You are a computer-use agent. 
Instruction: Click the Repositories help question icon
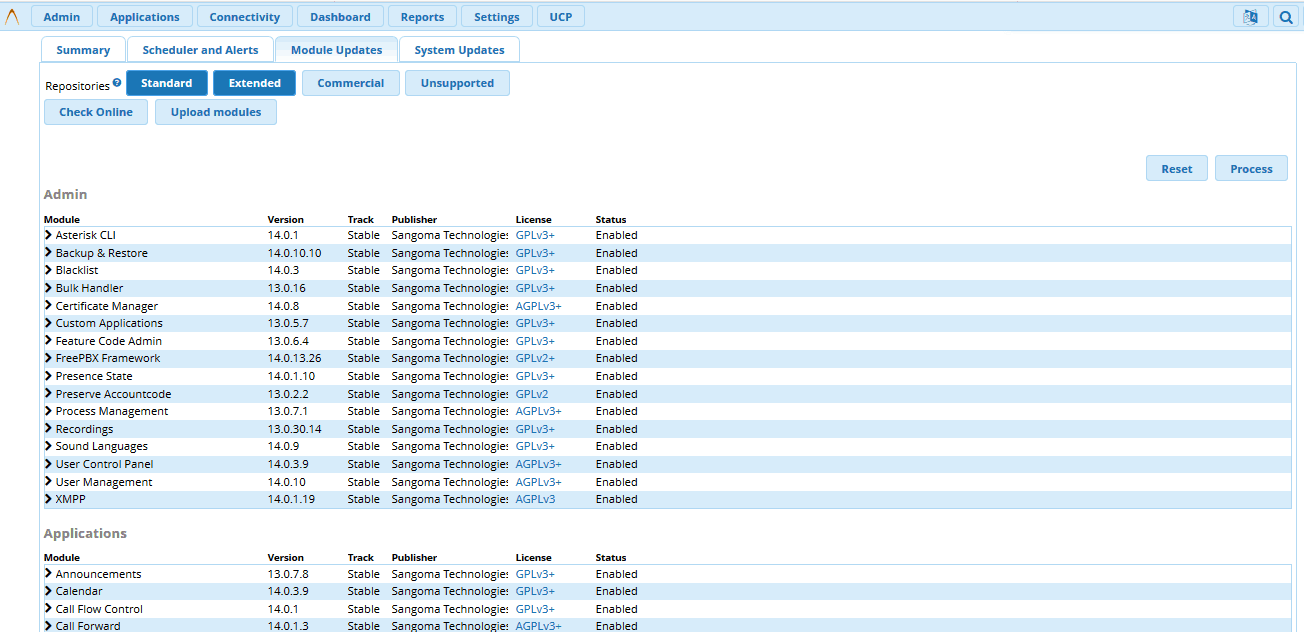[117, 82]
